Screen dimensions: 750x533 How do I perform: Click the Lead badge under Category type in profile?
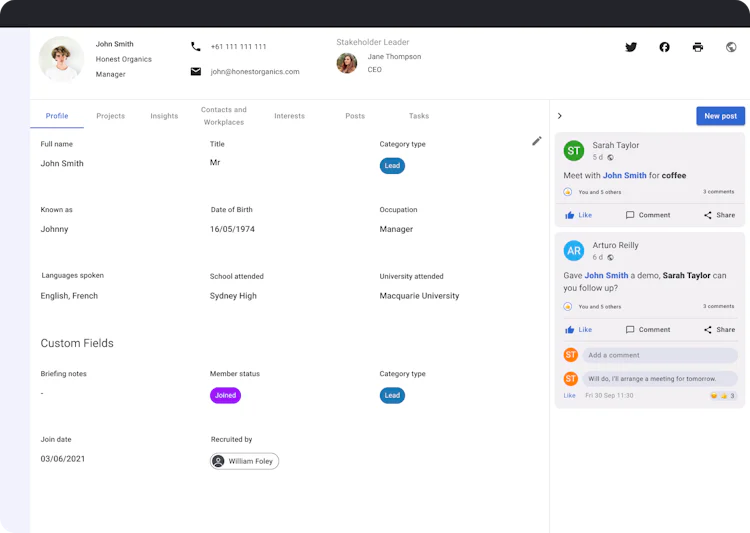point(392,166)
